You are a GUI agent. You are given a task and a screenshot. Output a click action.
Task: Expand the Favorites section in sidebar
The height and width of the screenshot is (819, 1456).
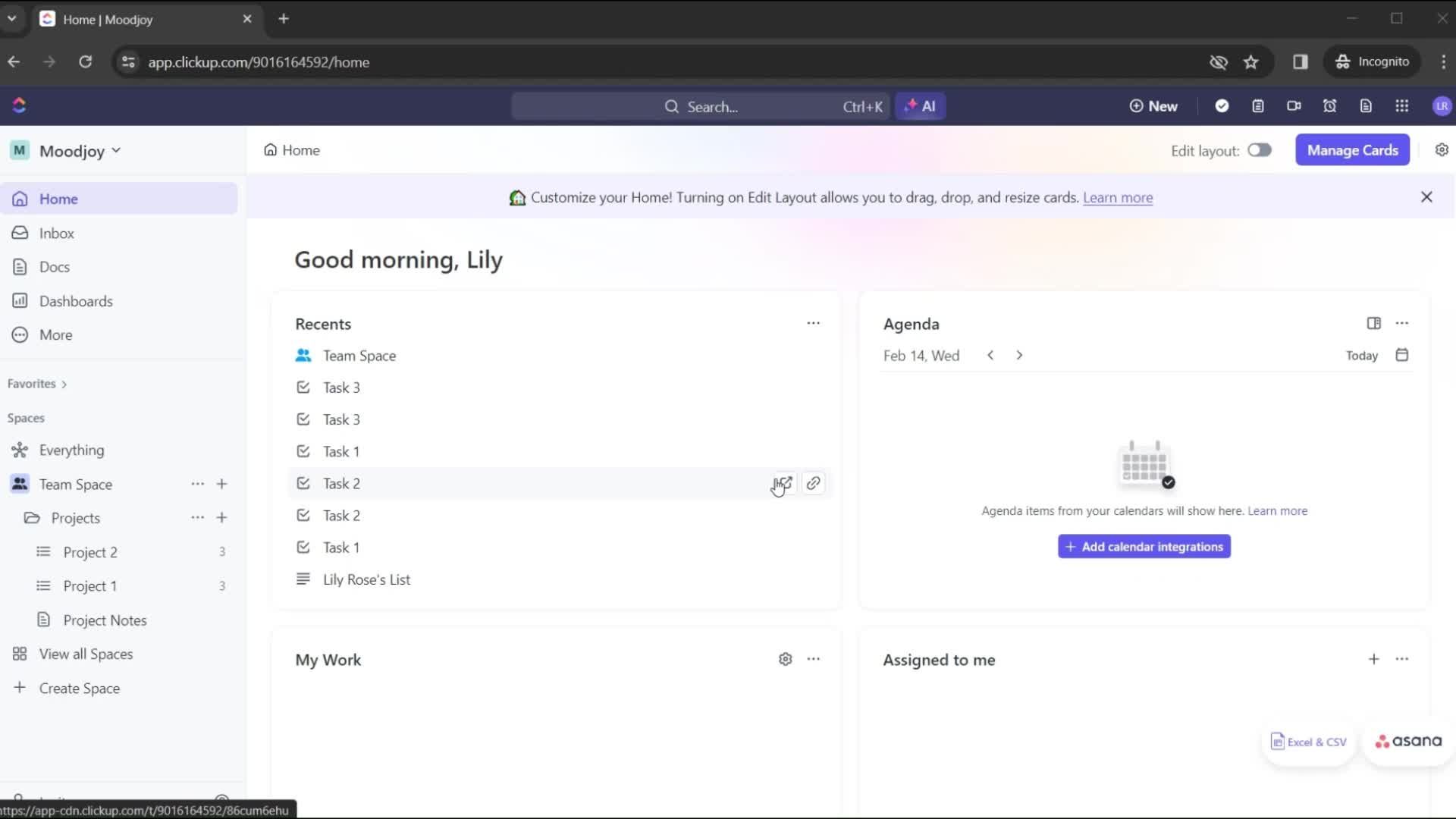click(x=63, y=383)
